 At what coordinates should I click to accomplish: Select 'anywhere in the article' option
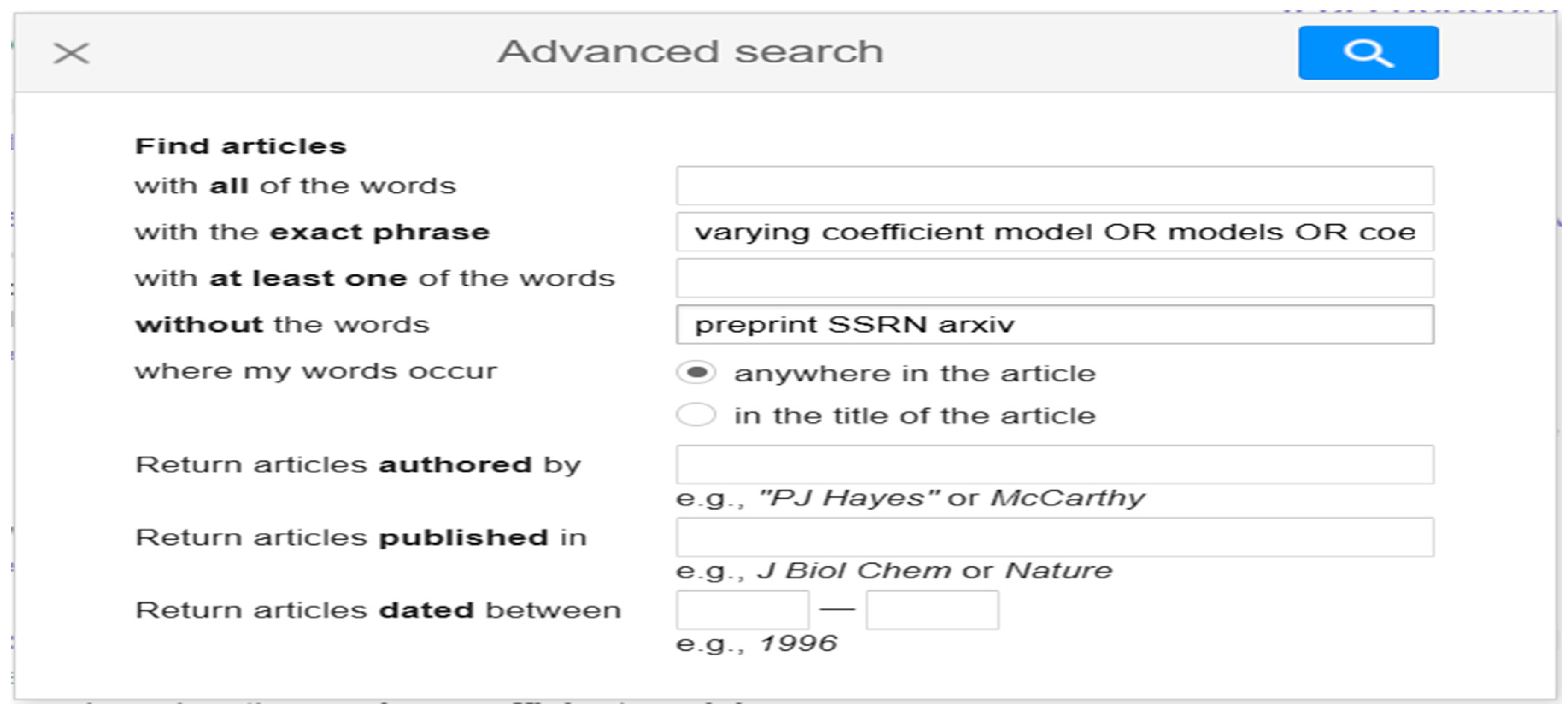(696, 372)
